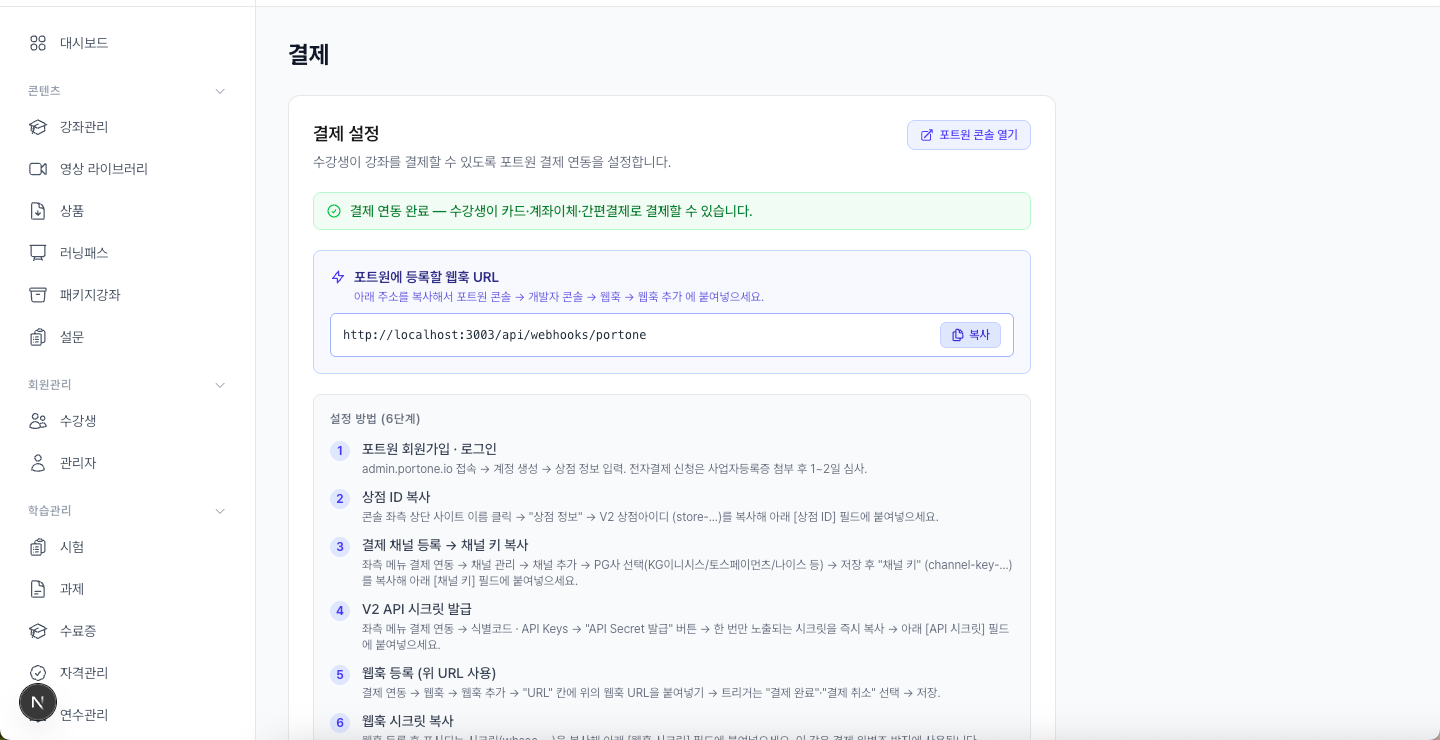Viewport: 1440px width, 740px height.
Task: Click the 강좌관리 graduation cap icon
Action: (38, 127)
